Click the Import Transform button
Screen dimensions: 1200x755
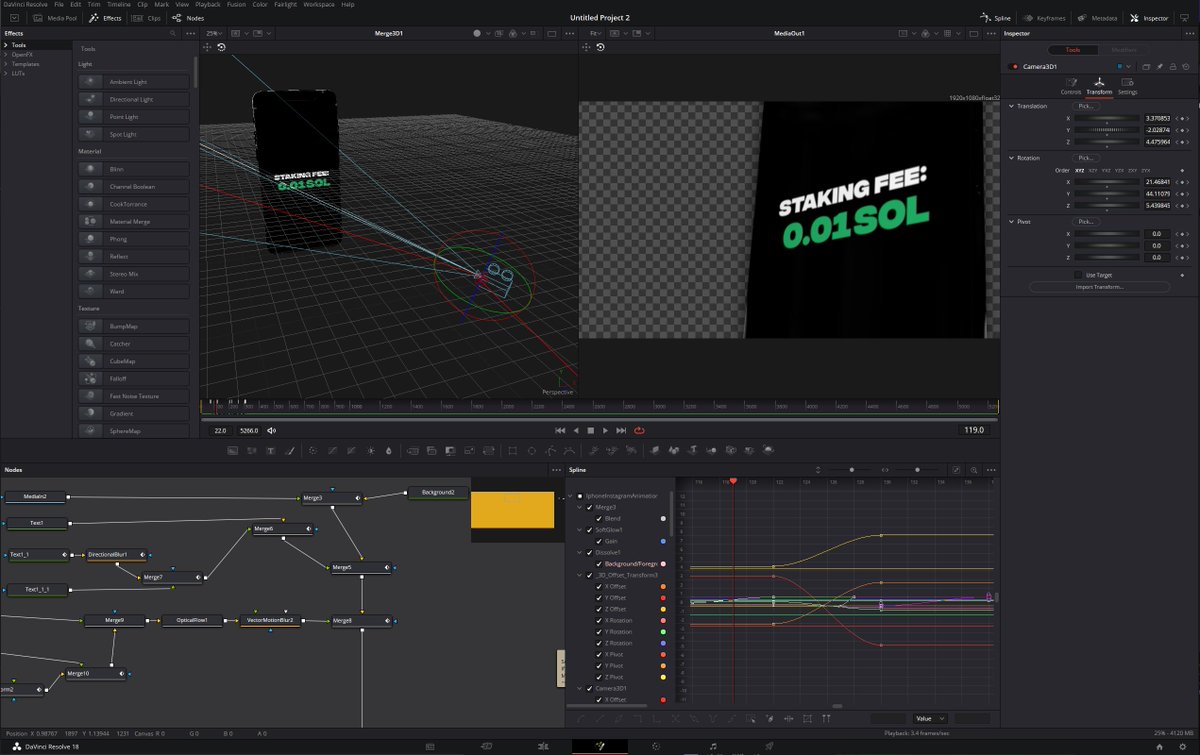1099,287
